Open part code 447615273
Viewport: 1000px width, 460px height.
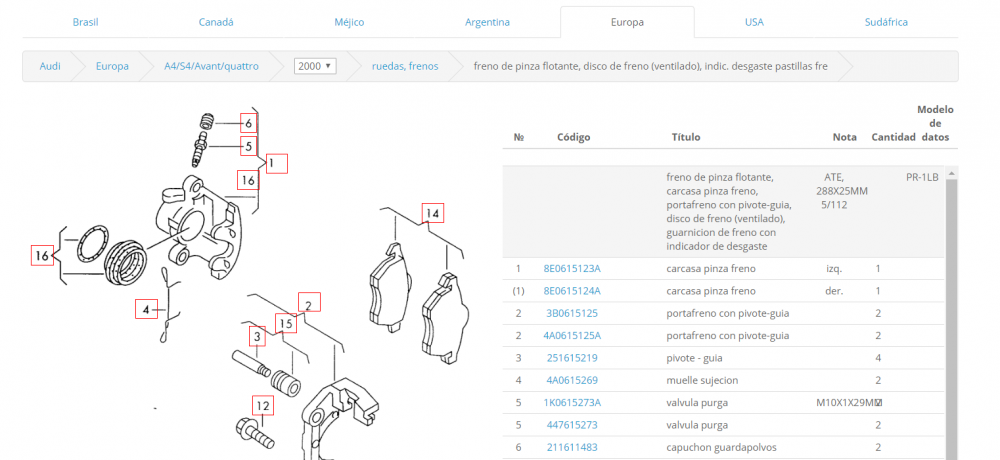pyautogui.click(x=572, y=425)
